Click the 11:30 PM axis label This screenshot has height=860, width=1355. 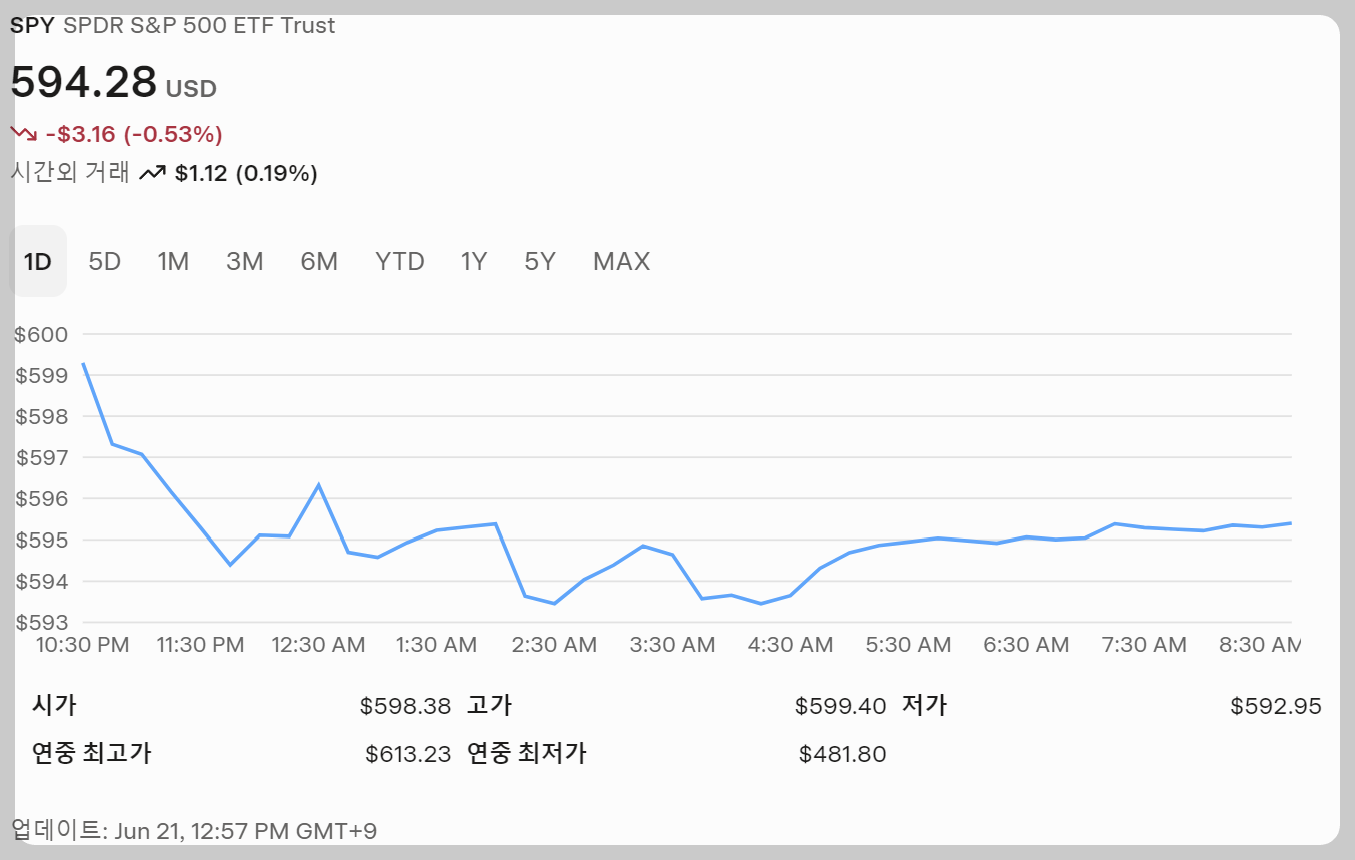[201, 645]
